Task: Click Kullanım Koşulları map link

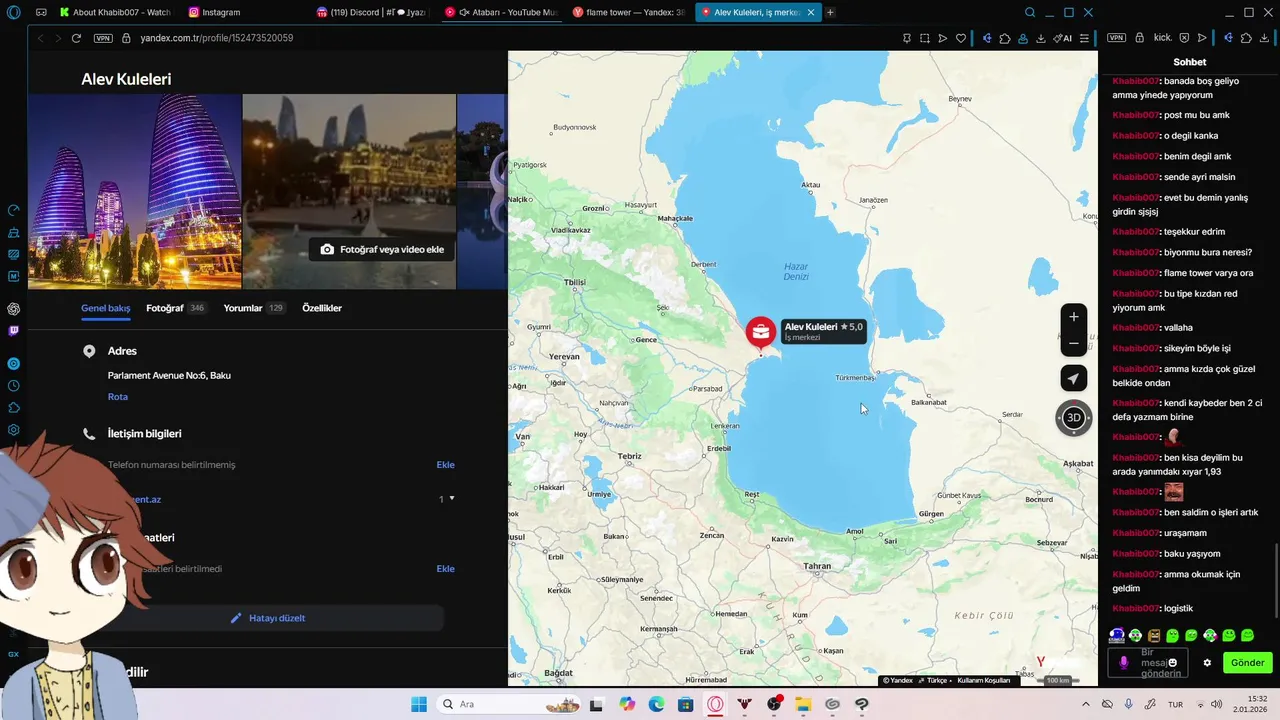Action: pyautogui.click(x=984, y=680)
